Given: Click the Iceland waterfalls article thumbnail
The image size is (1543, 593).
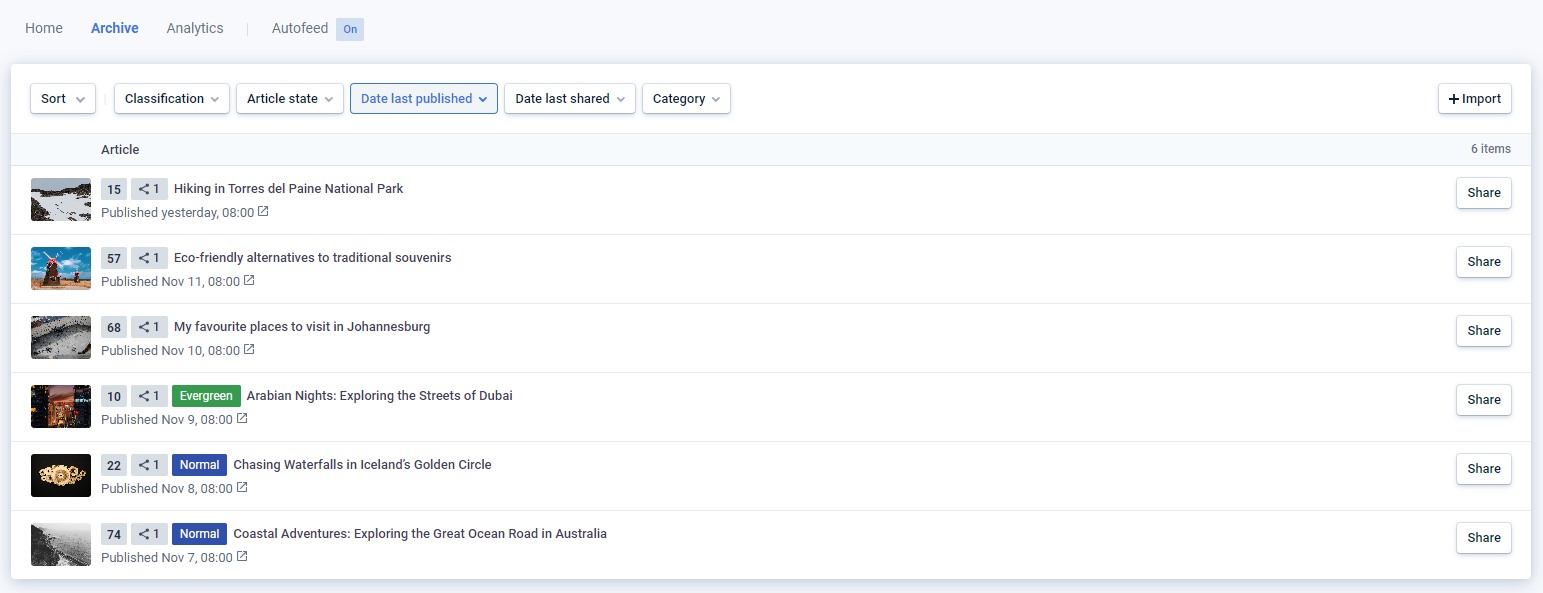Looking at the screenshot, I should point(61,476).
